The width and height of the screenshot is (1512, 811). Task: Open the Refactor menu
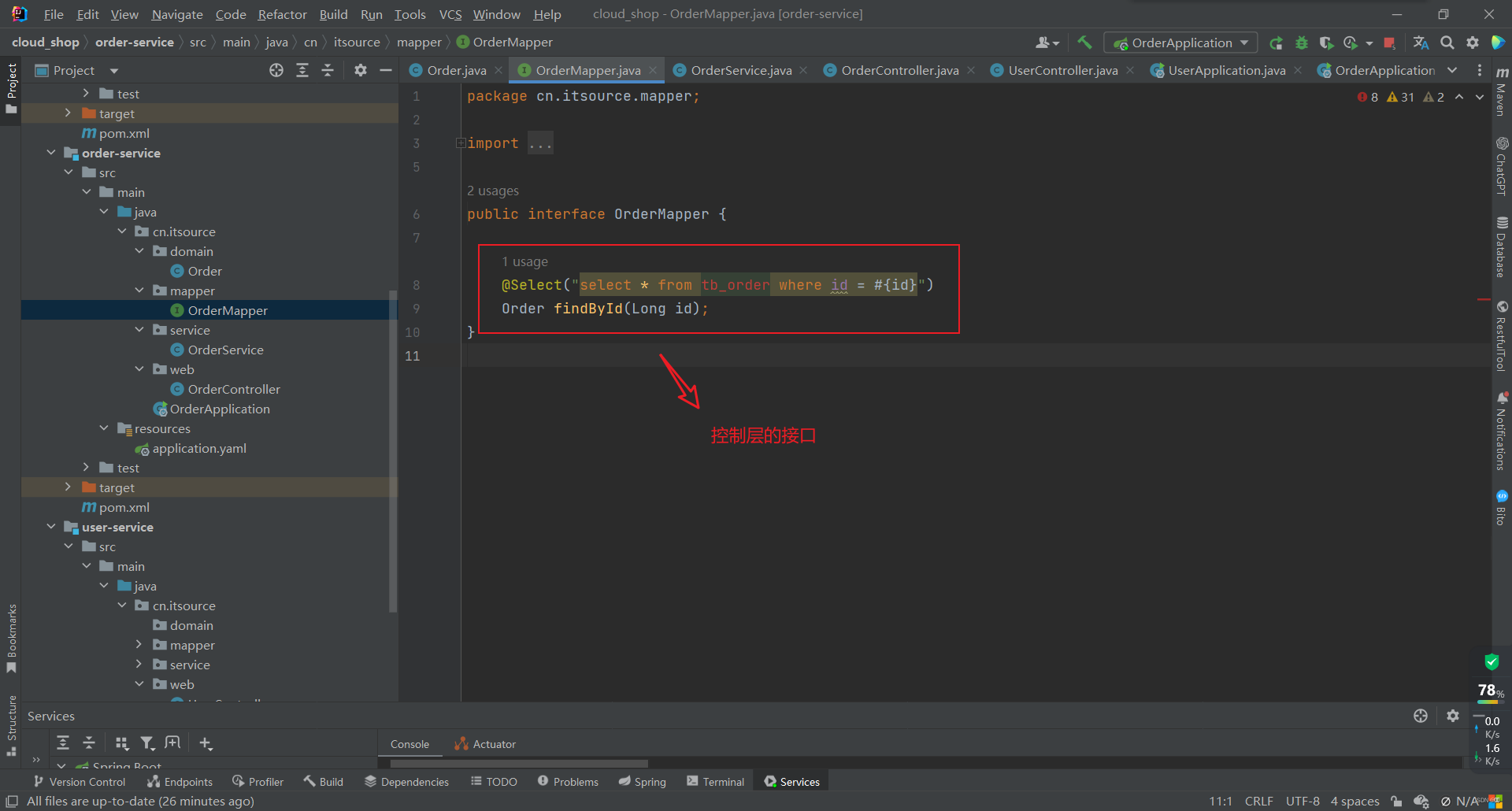click(281, 14)
